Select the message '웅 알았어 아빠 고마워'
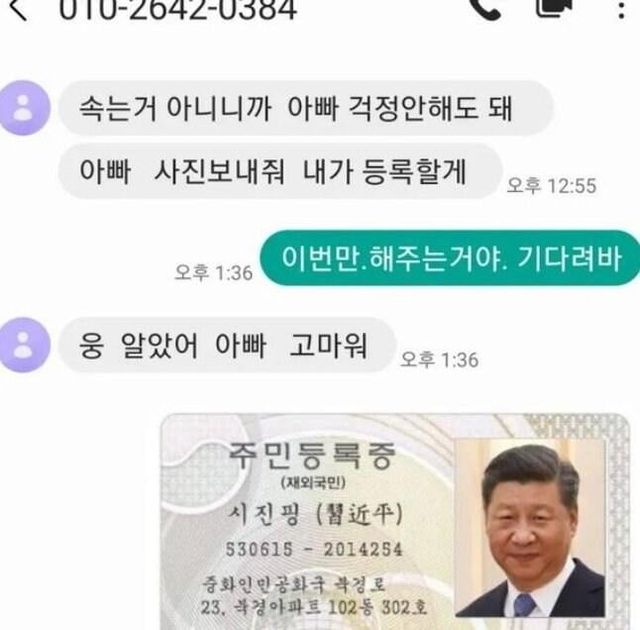640x630 pixels. click(227, 345)
